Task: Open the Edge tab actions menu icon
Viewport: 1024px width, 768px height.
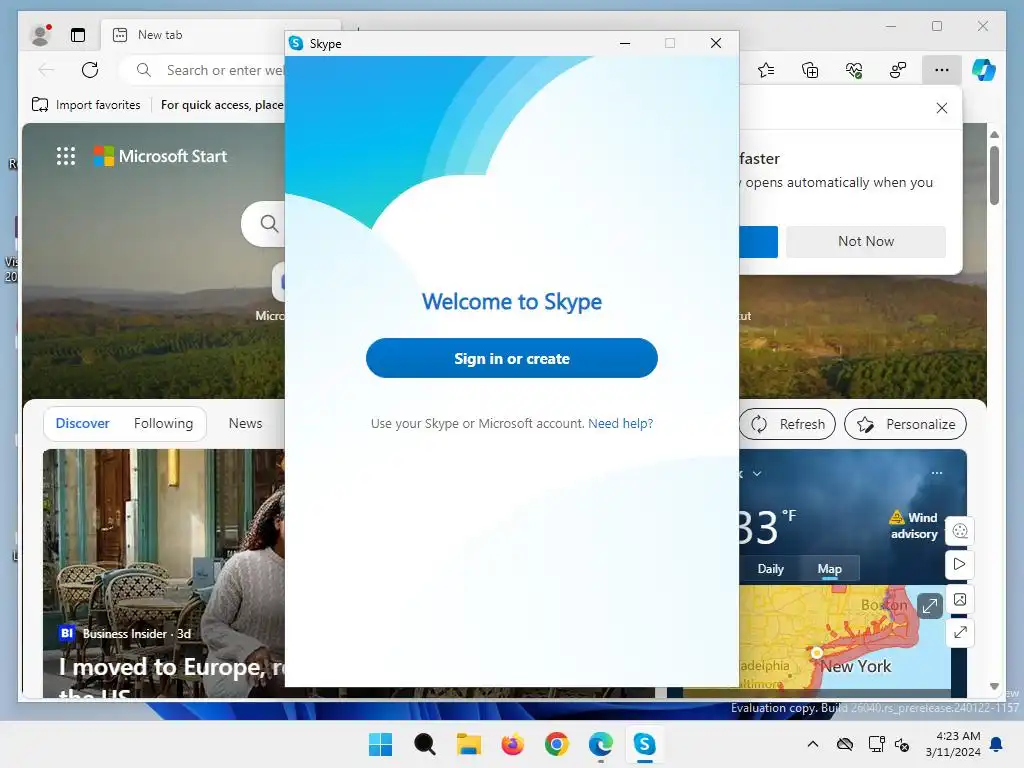Action: tap(78, 35)
